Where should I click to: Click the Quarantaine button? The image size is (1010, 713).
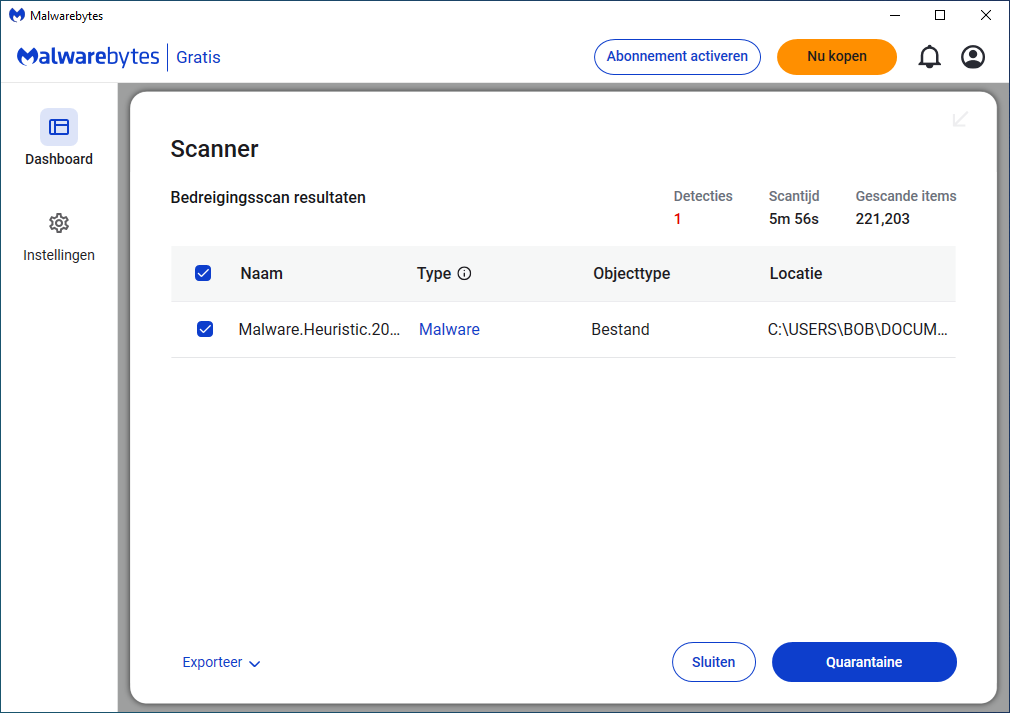coord(864,662)
